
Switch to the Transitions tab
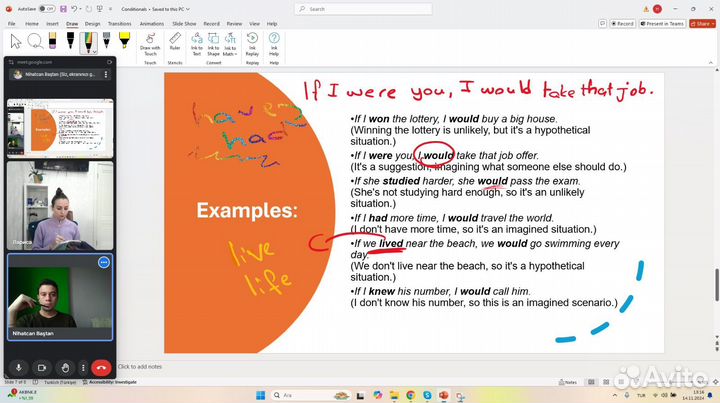[x=119, y=23]
